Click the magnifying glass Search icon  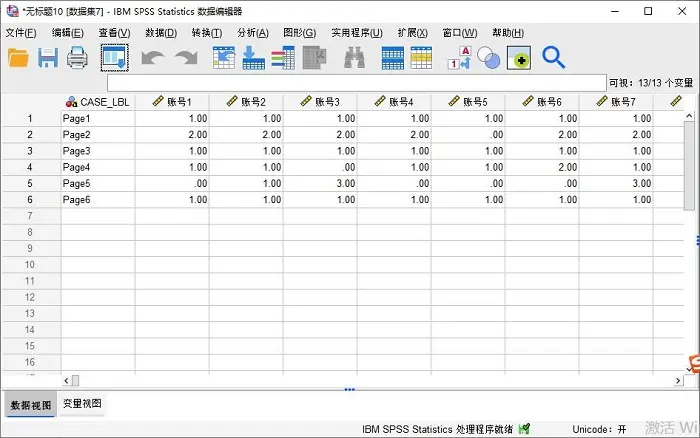coord(553,58)
